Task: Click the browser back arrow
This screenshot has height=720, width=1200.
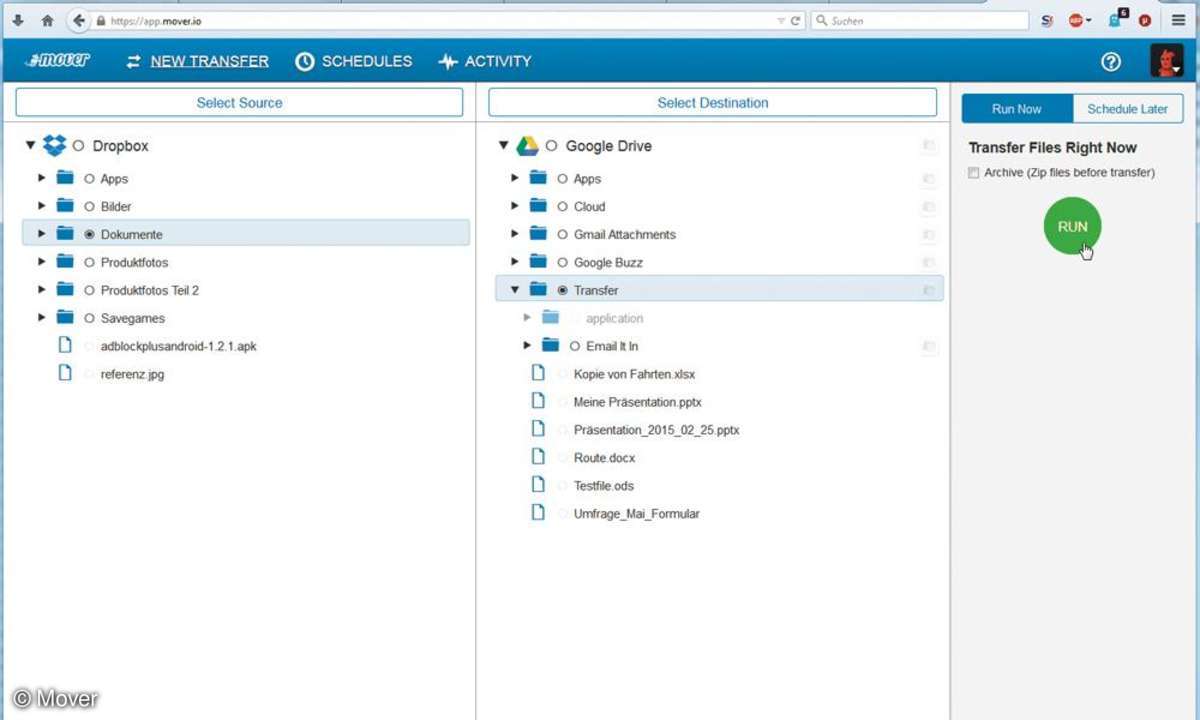Action: click(x=78, y=20)
